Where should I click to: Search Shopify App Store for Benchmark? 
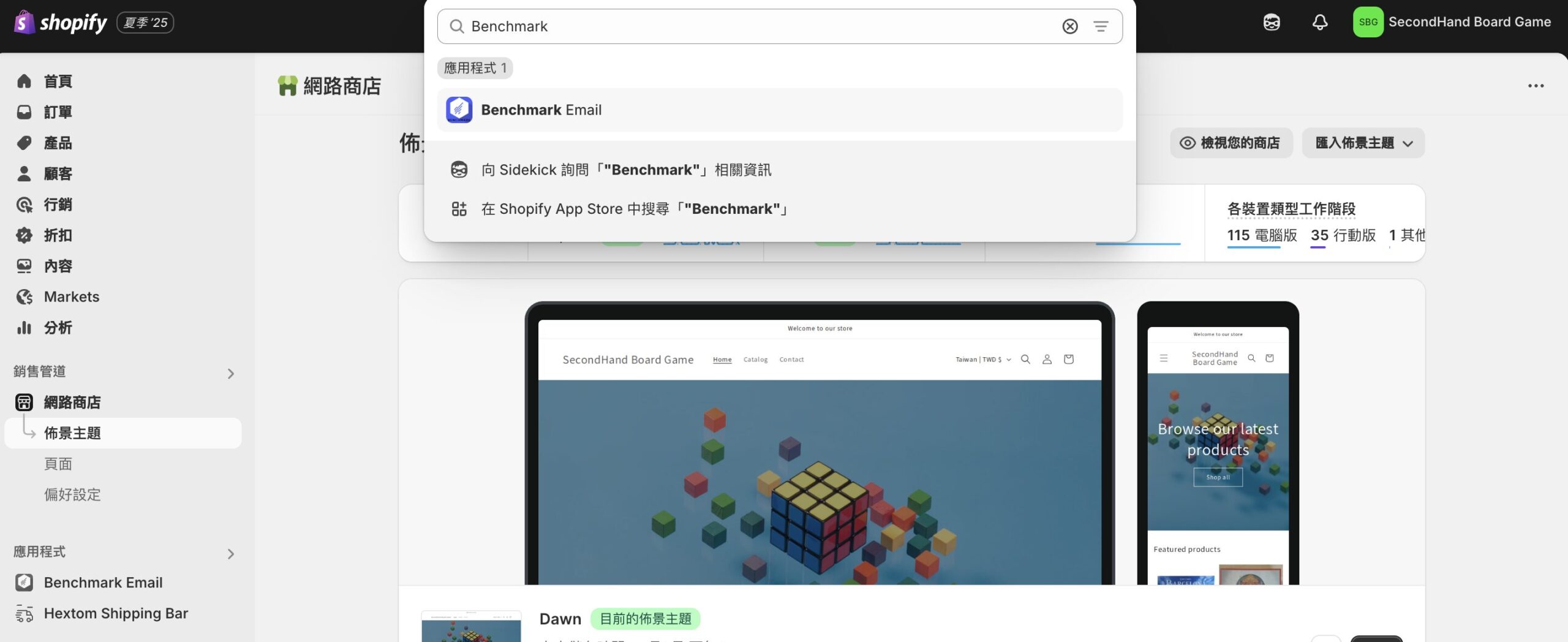click(x=780, y=209)
